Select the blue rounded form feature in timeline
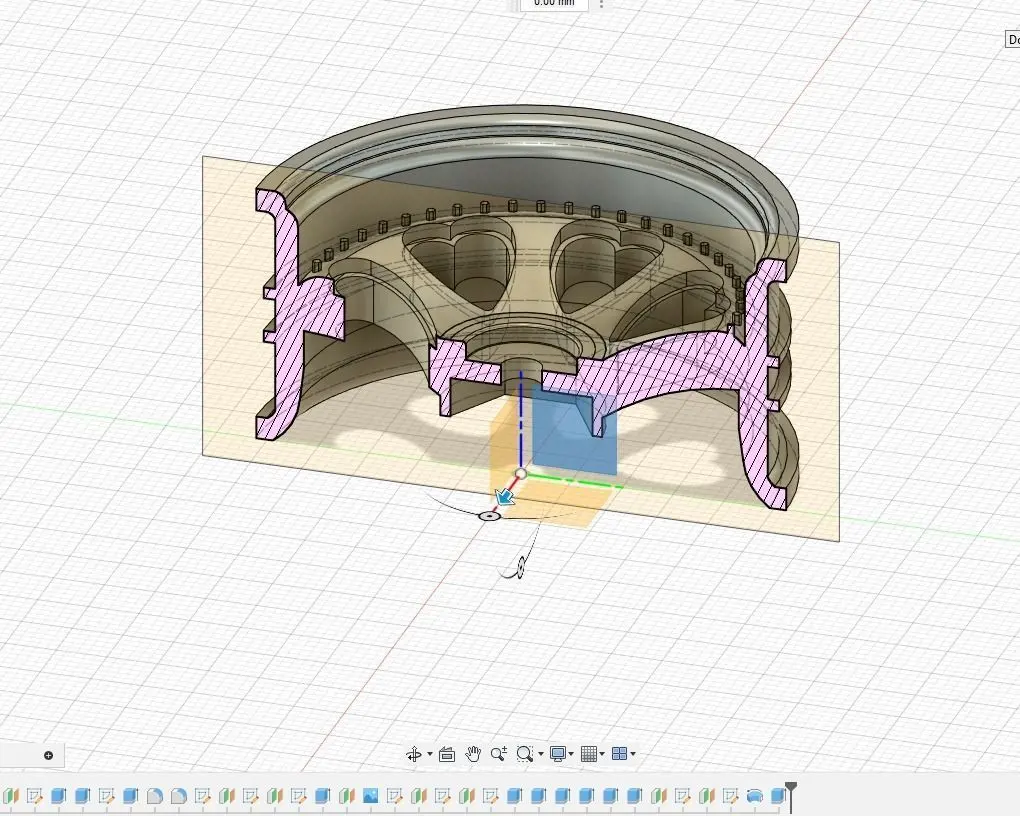The image size is (1020, 816). [x=755, y=795]
